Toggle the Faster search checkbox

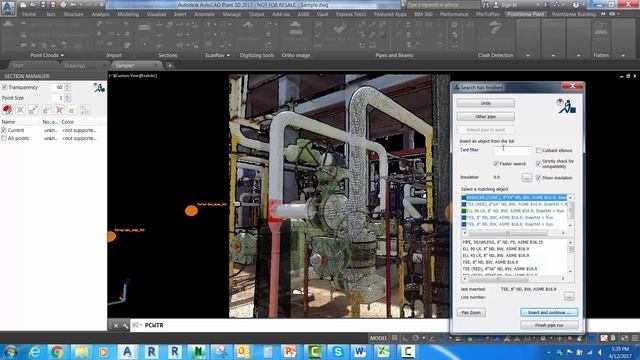(x=496, y=164)
